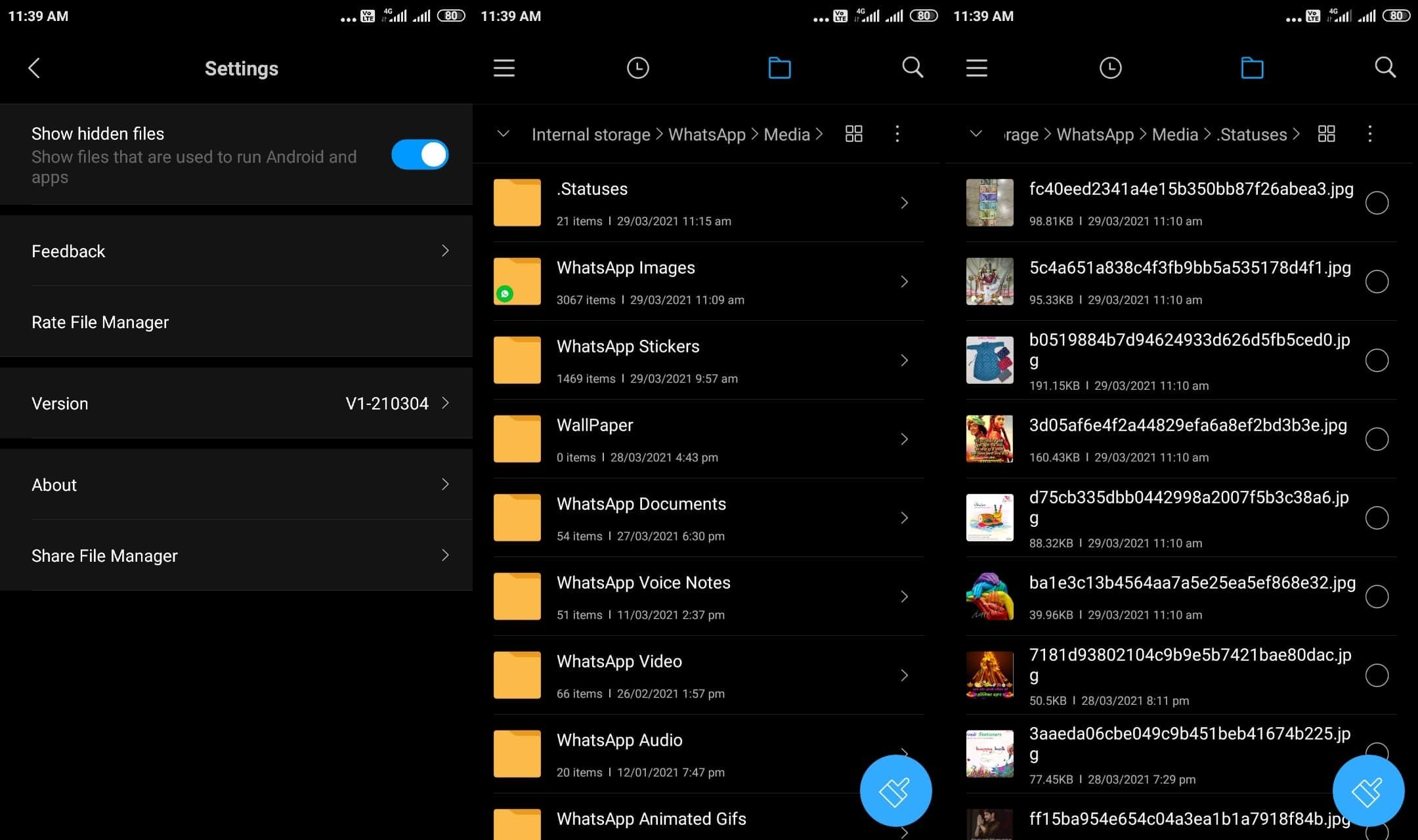1418x840 pixels.
Task: Open the Recent files clock icon
Action: pyautogui.click(x=637, y=68)
